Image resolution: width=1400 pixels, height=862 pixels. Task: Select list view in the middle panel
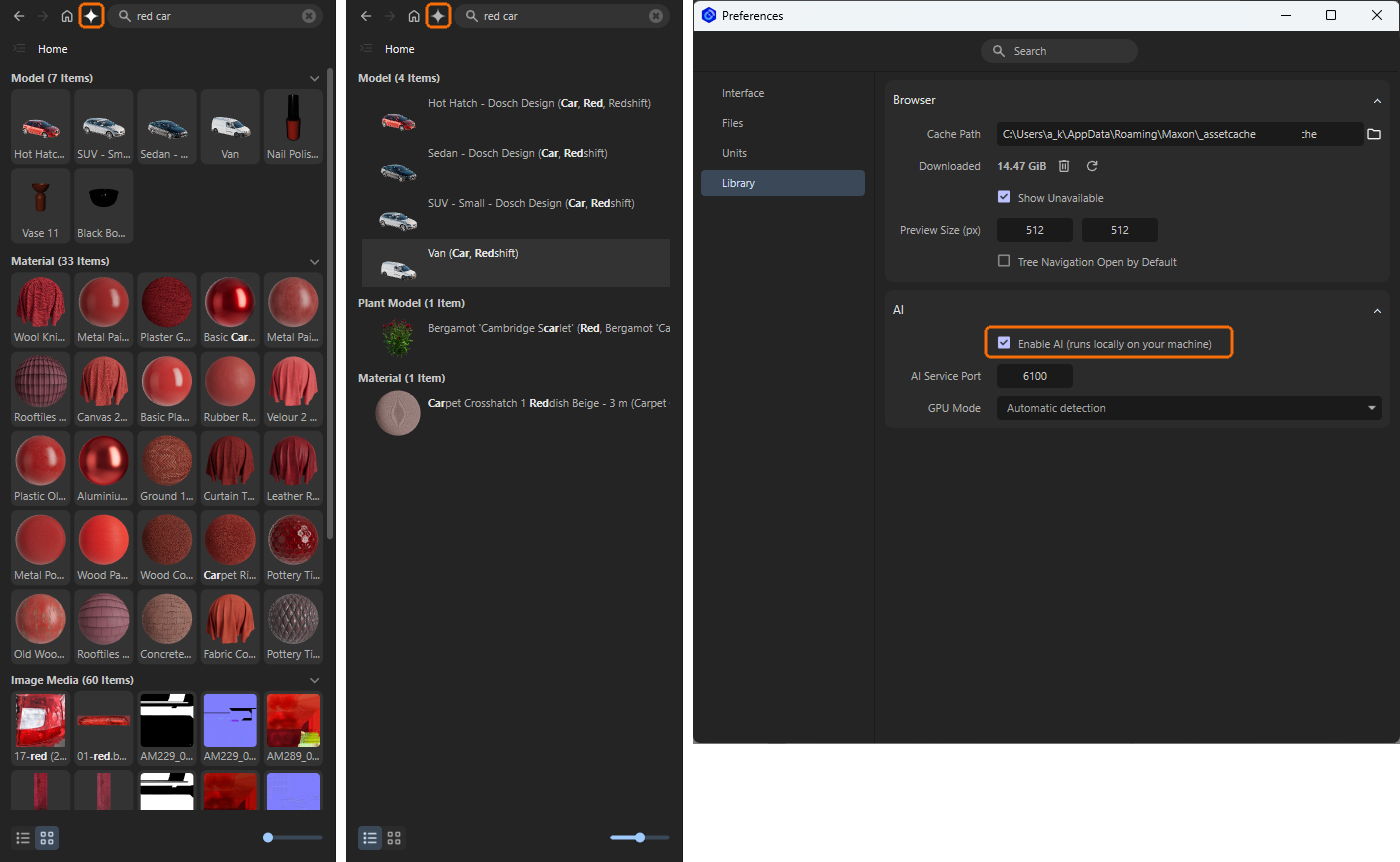pyautogui.click(x=370, y=838)
